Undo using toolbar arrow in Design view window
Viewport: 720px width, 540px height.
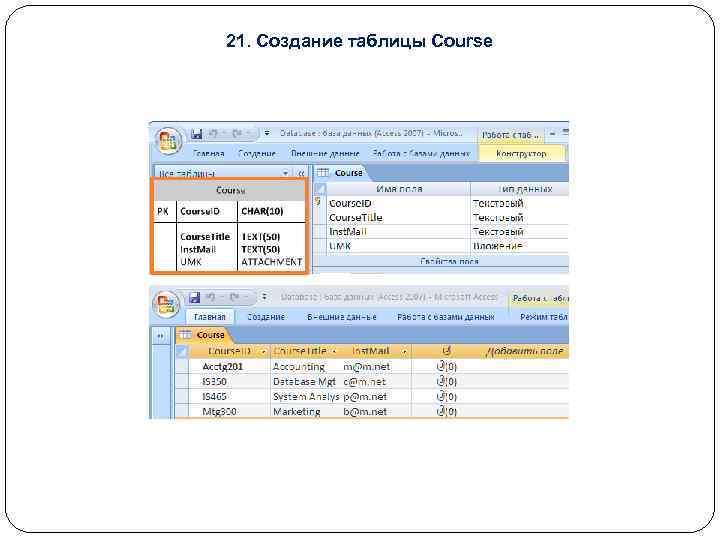213,134
